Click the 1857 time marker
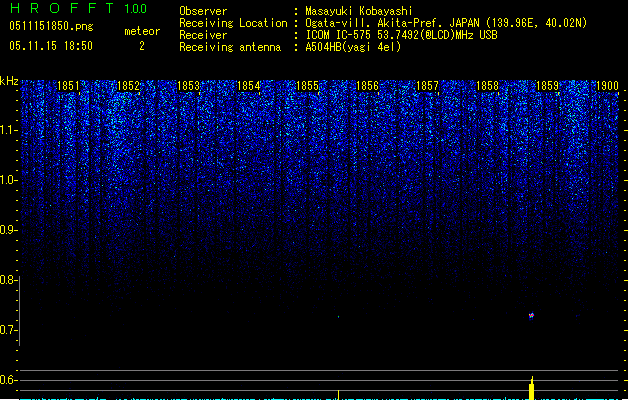Image resolution: width=629 pixels, height=400 pixels. click(x=427, y=86)
